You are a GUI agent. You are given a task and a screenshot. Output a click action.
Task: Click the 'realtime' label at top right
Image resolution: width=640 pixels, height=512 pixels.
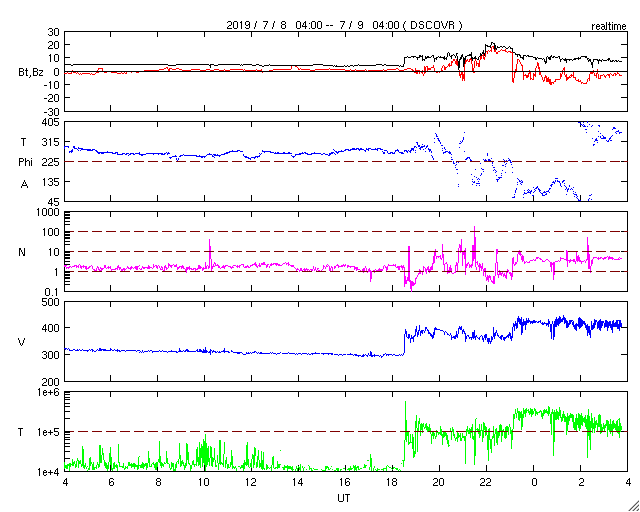coord(609,27)
